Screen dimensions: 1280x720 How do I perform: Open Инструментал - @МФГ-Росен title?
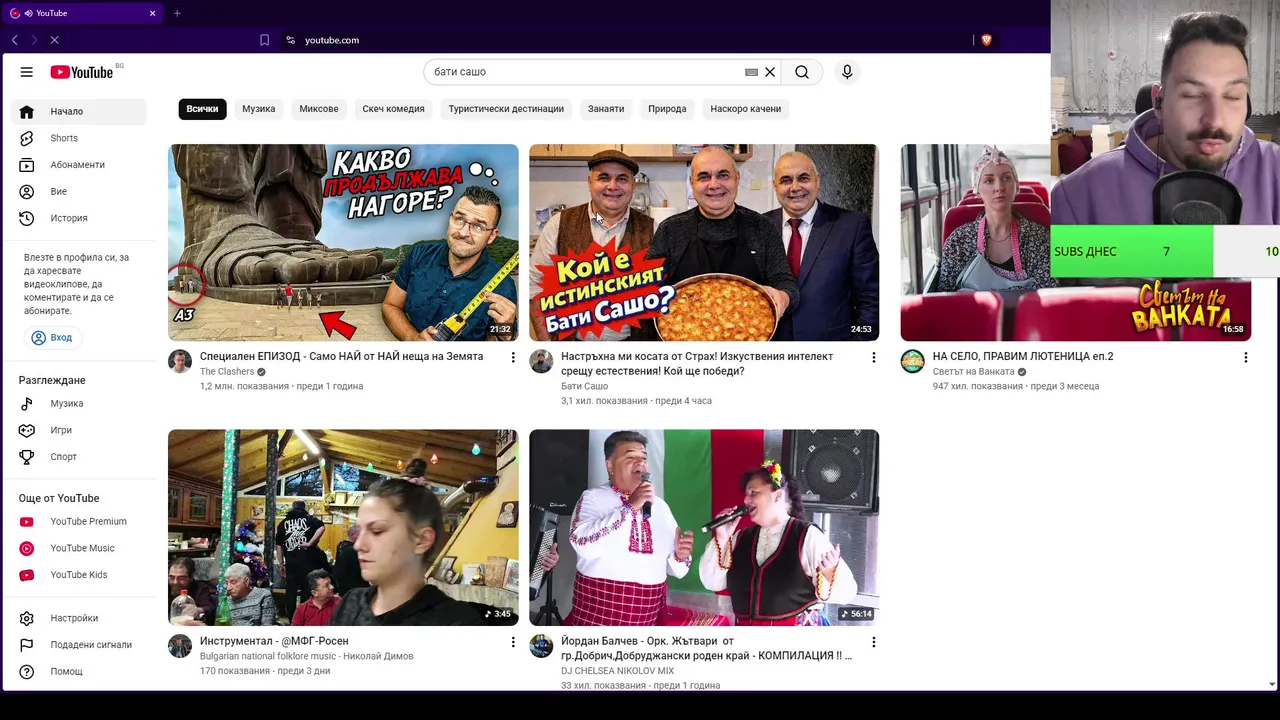coord(274,641)
